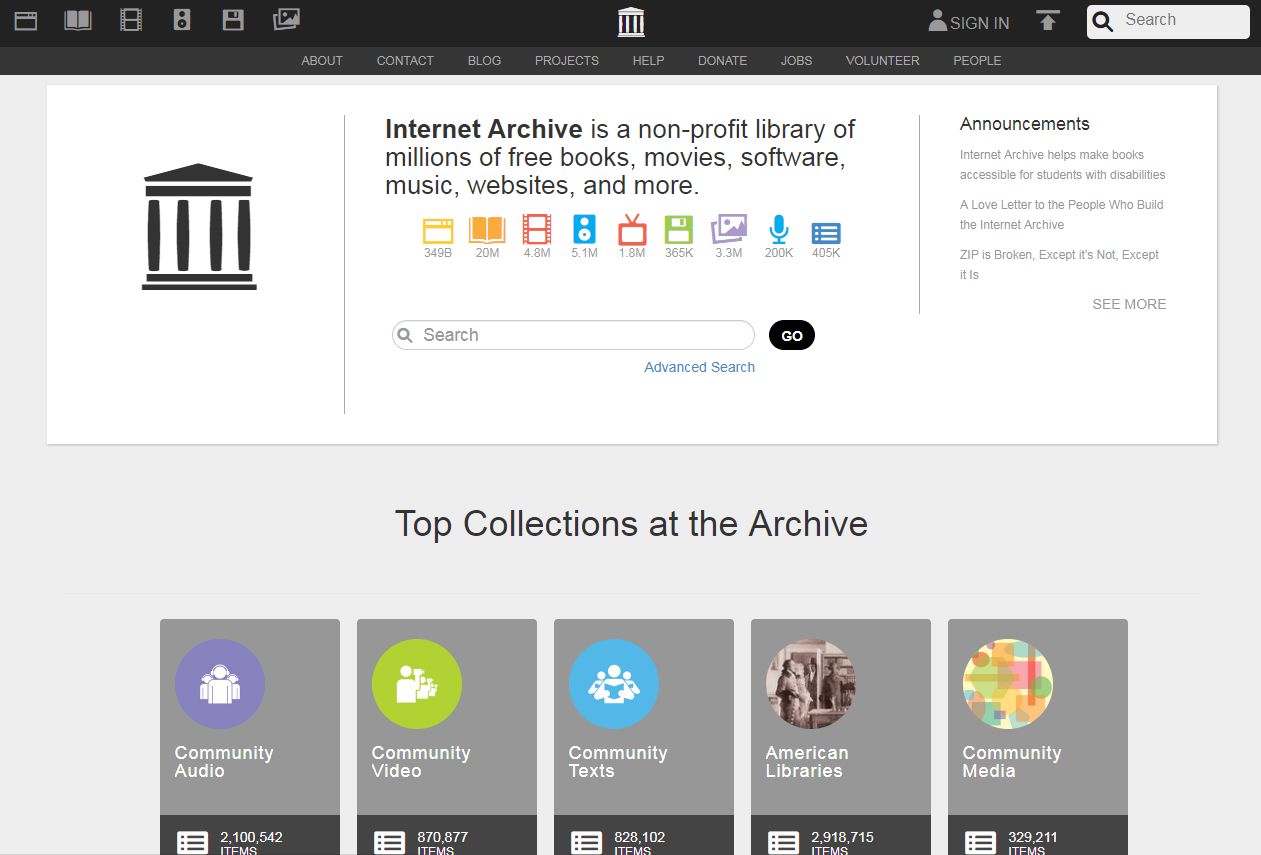
Task: Open the Texts book icon in top bar
Action: 78,20
